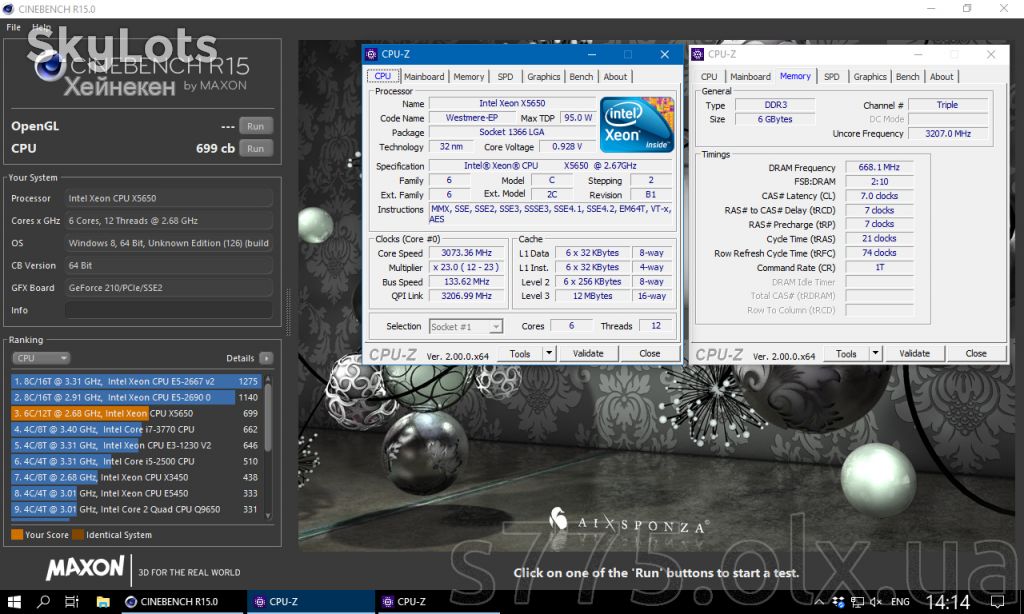The height and width of the screenshot is (614, 1024).
Task: Click Validate in the CPU-Z CPU window
Action: [x=588, y=353]
